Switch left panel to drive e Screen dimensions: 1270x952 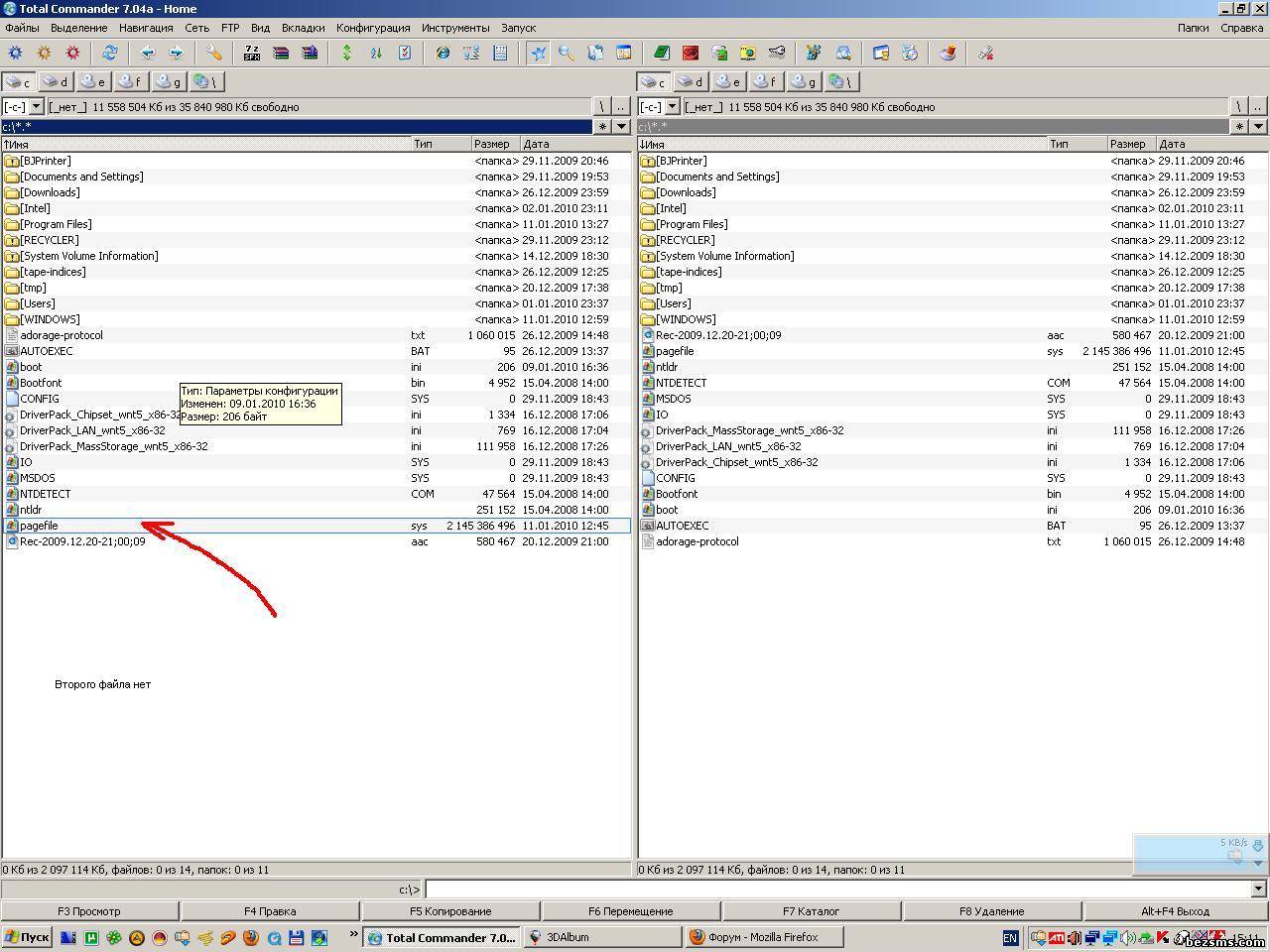coord(94,81)
